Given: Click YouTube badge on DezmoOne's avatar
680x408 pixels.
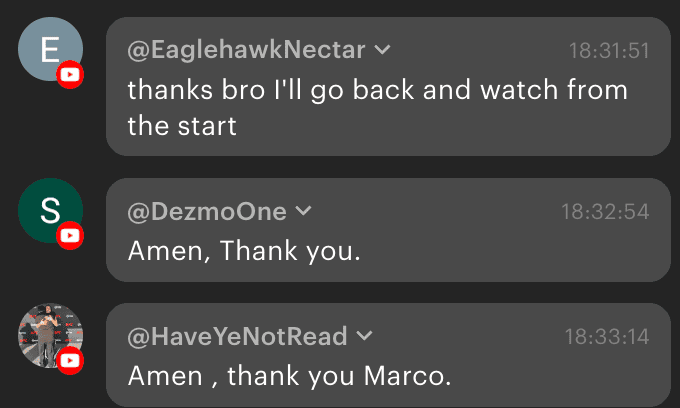Looking at the screenshot, I should (x=70, y=236).
